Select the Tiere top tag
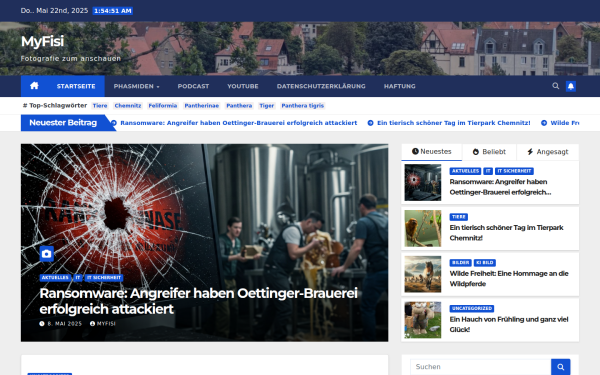The height and width of the screenshot is (375, 600). click(x=100, y=106)
